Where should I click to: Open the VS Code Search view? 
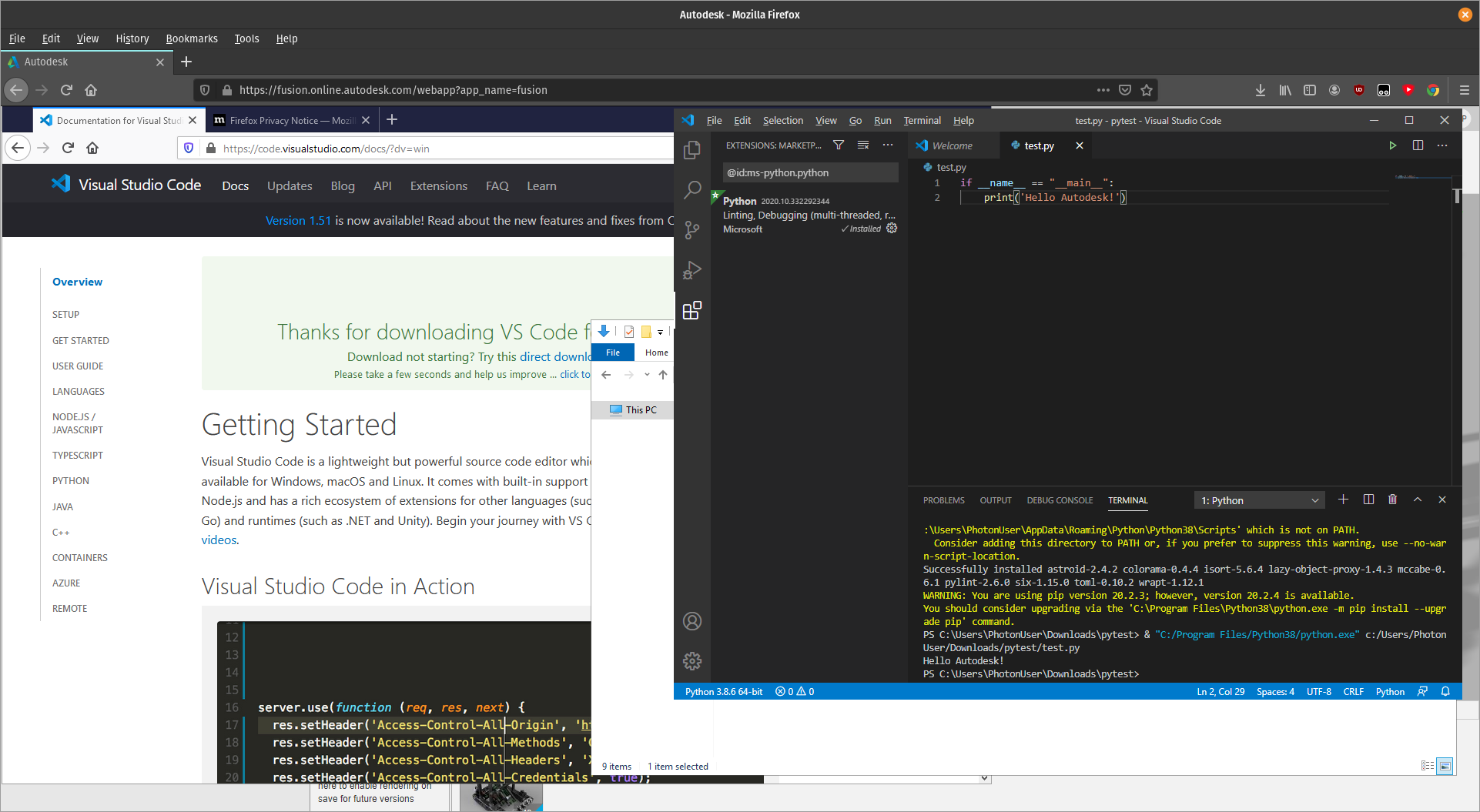point(692,189)
